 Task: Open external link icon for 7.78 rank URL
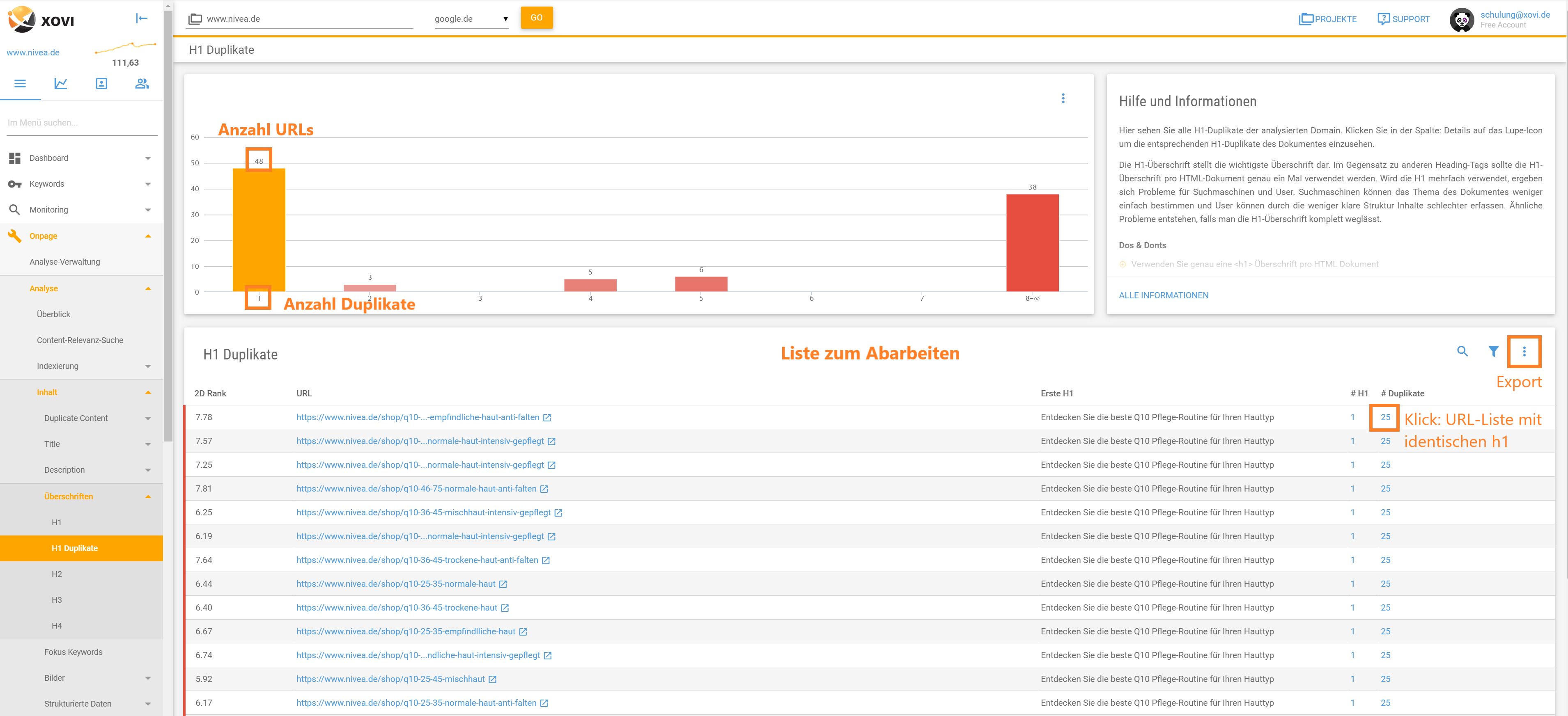(x=547, y=418)
